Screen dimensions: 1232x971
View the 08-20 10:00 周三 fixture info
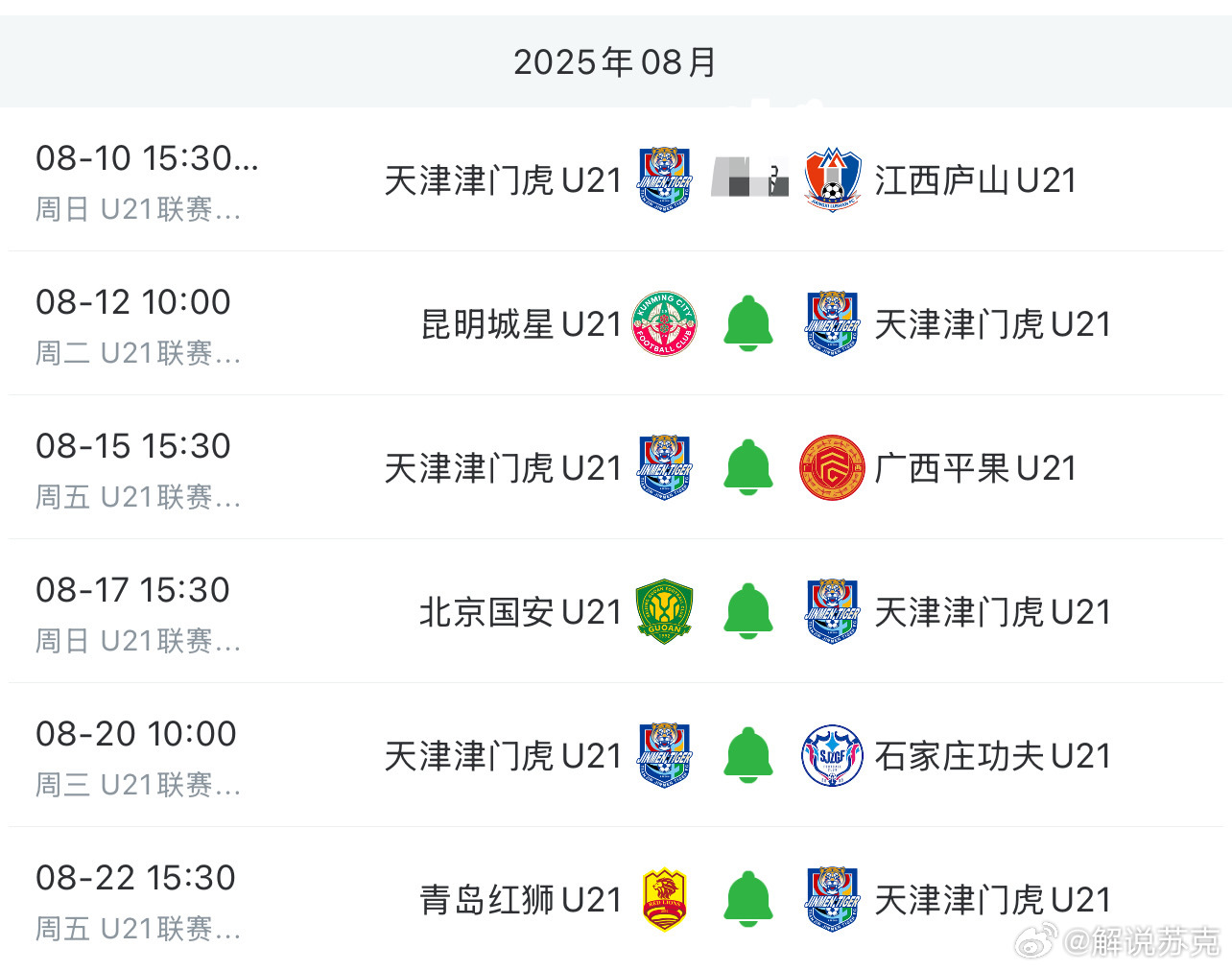tap(137, 756)
